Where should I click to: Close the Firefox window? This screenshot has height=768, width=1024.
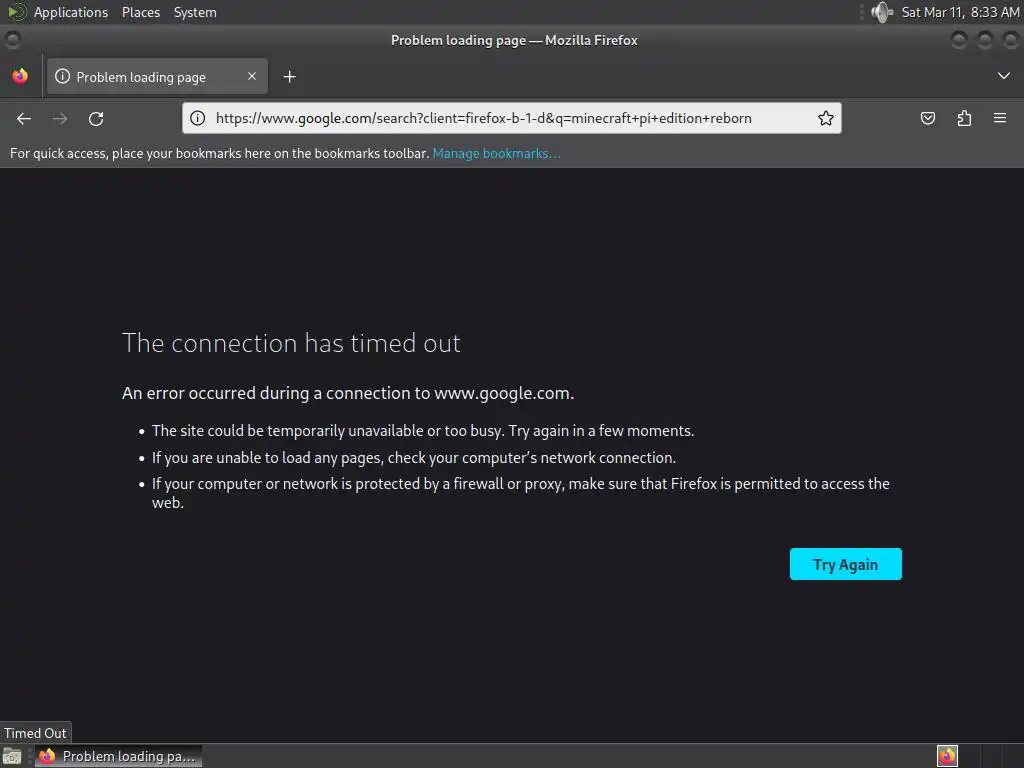(x=1011, y=40)
